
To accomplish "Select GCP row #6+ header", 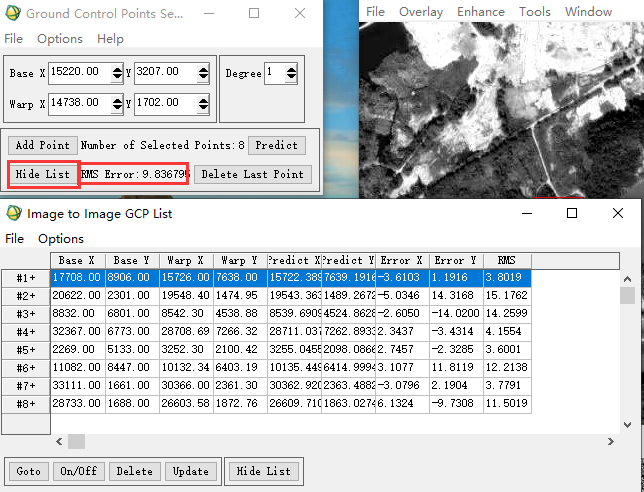I will tap(25, 368).
